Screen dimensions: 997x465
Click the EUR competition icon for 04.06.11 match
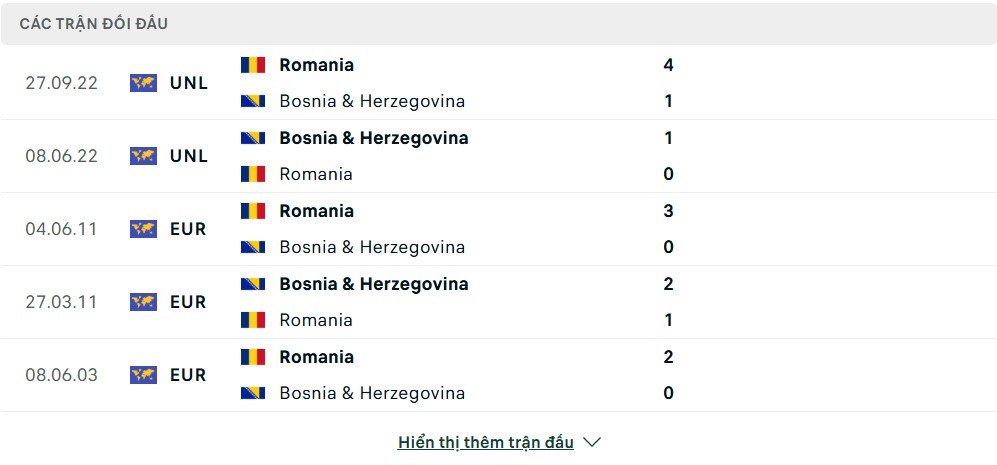[x=143, y=229]
